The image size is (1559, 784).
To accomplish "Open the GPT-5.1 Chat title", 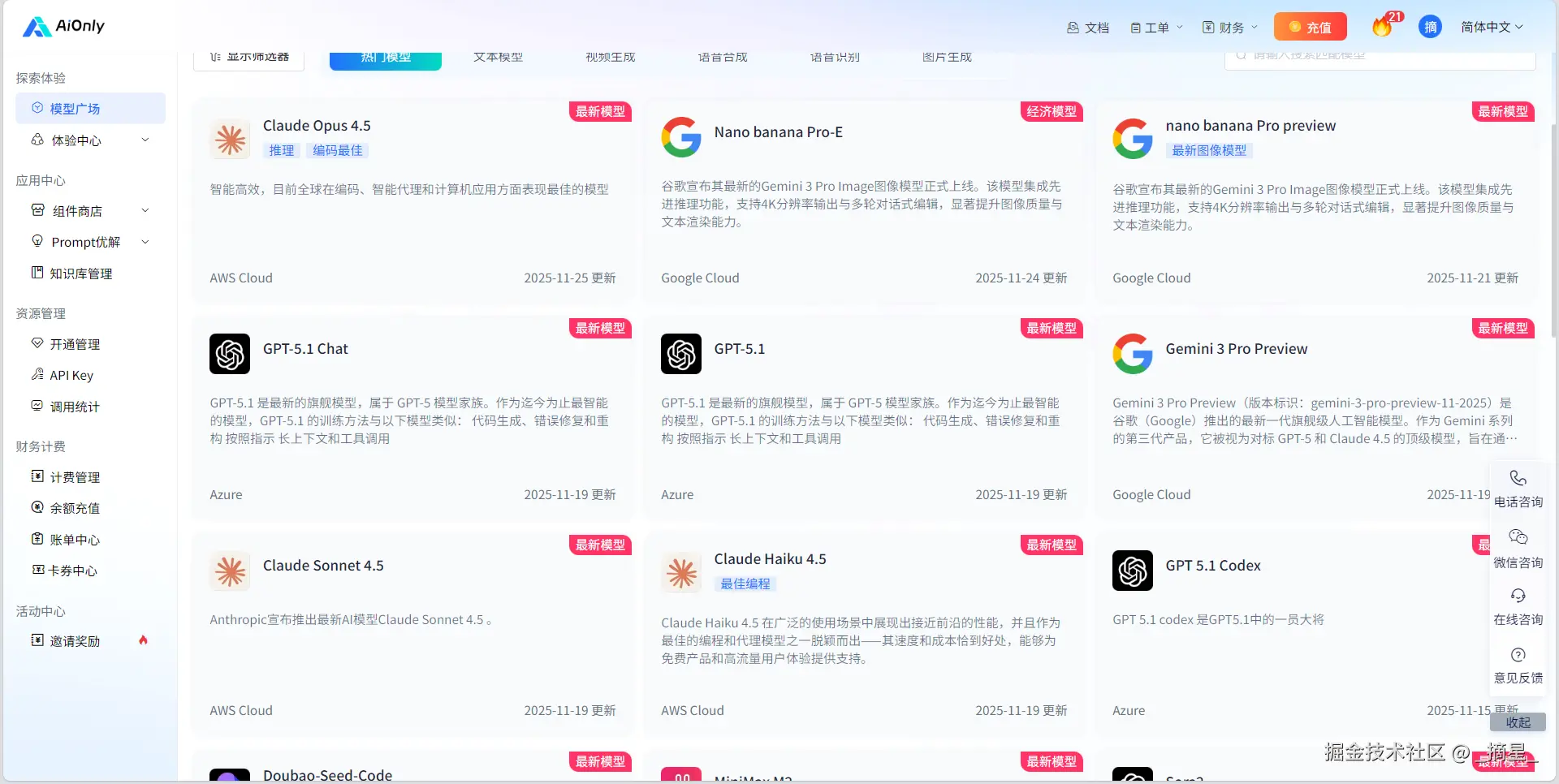I will [x=305, y=349].
